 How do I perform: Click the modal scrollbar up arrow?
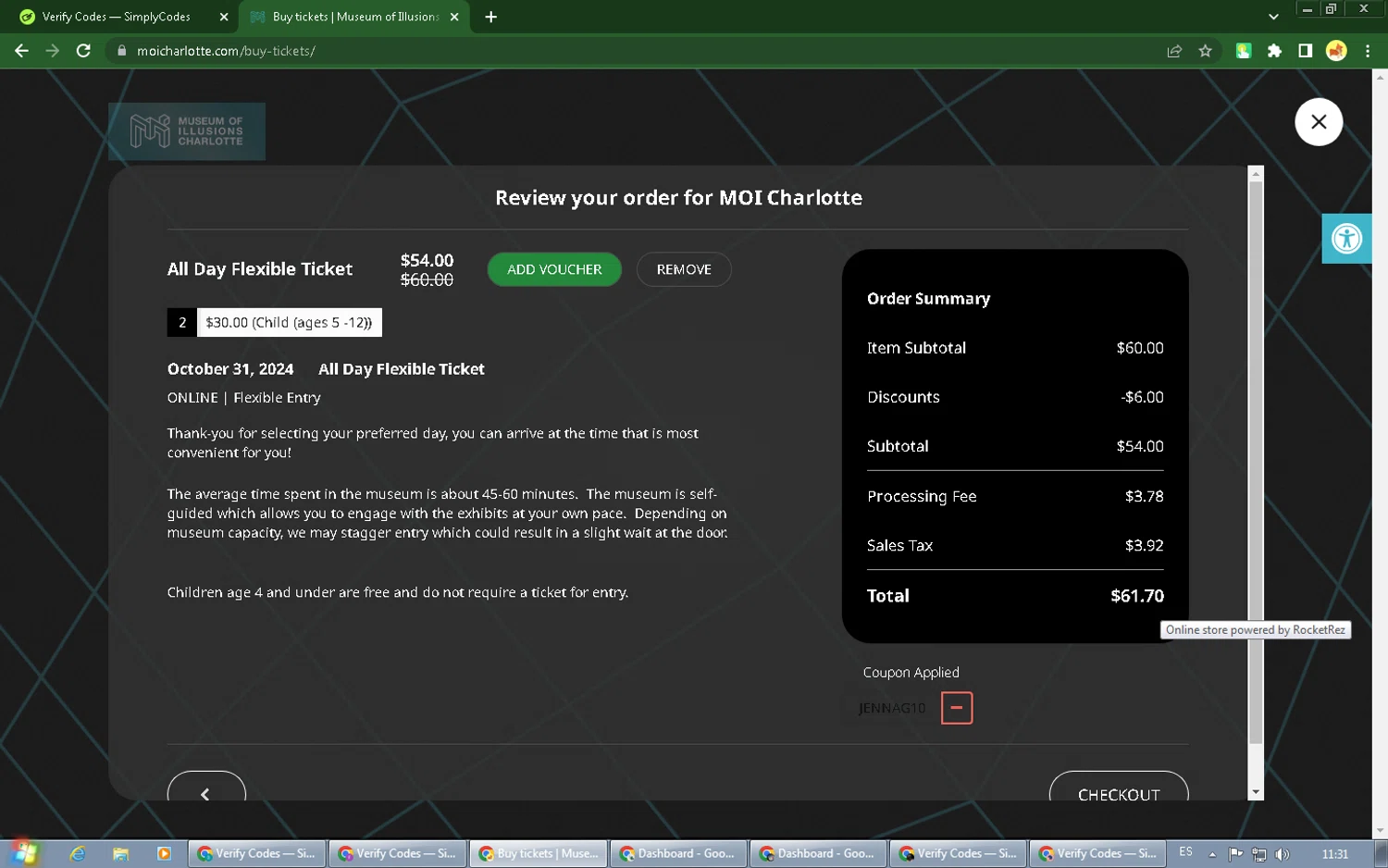[1256, 174]
